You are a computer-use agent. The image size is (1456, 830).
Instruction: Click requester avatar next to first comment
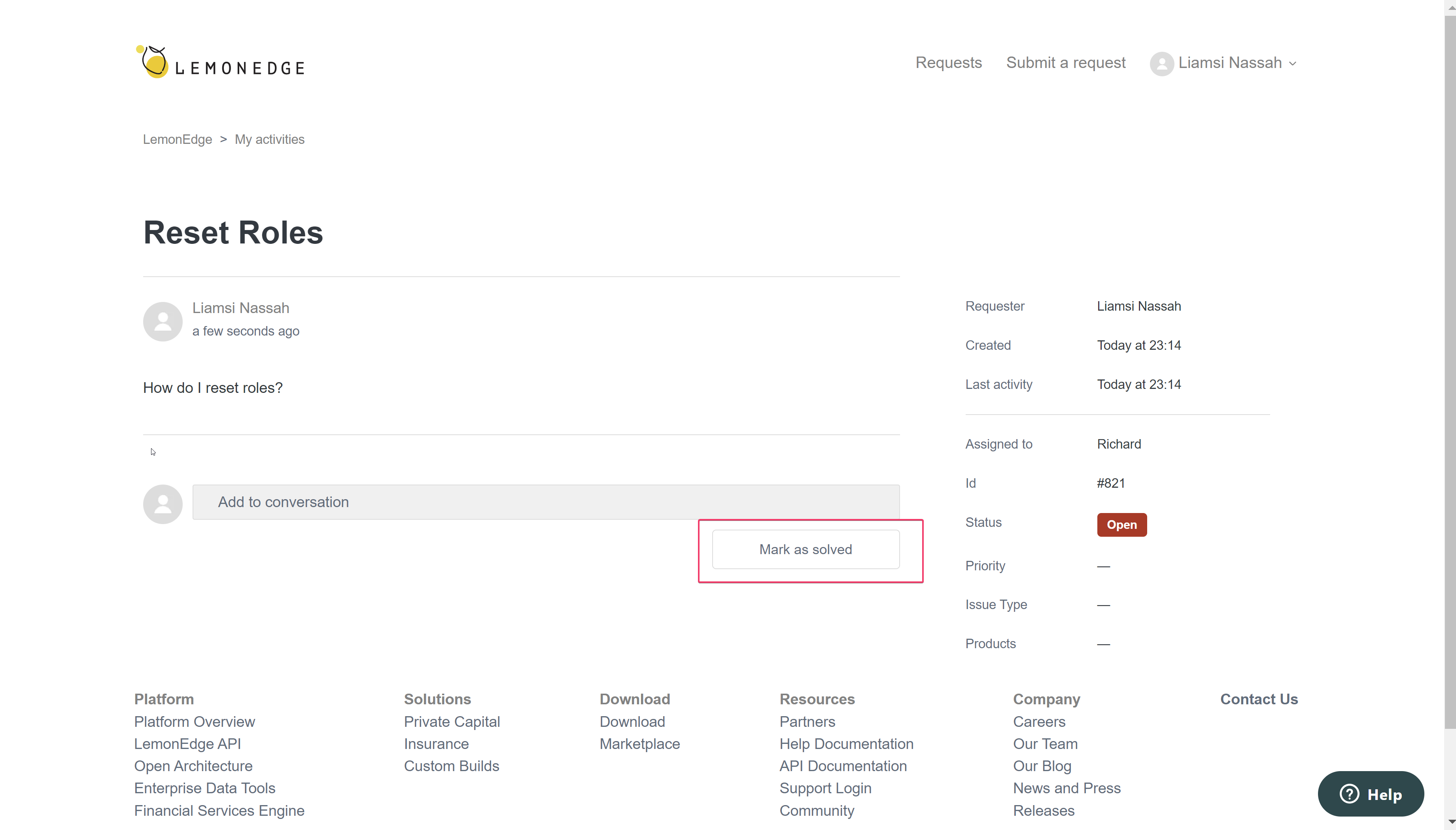[x=163, y=321]
